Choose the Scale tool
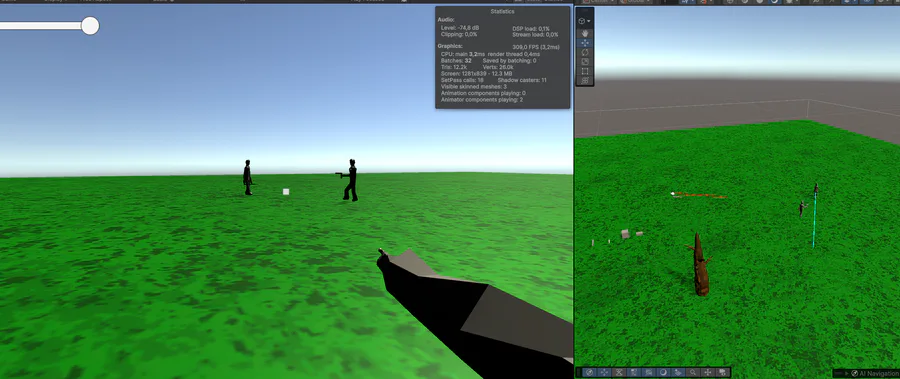 [x=585, y=61]
